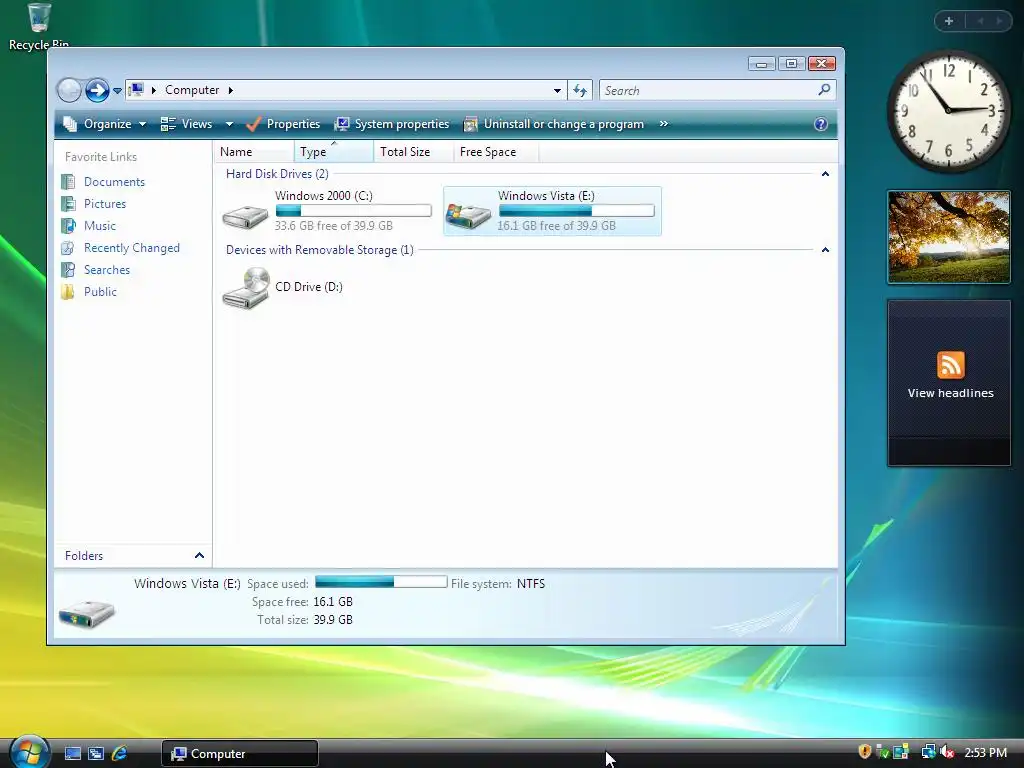Click View headlines in feed gadget
The height and width of the screenshot is (768, 1024).
point(950,393)
